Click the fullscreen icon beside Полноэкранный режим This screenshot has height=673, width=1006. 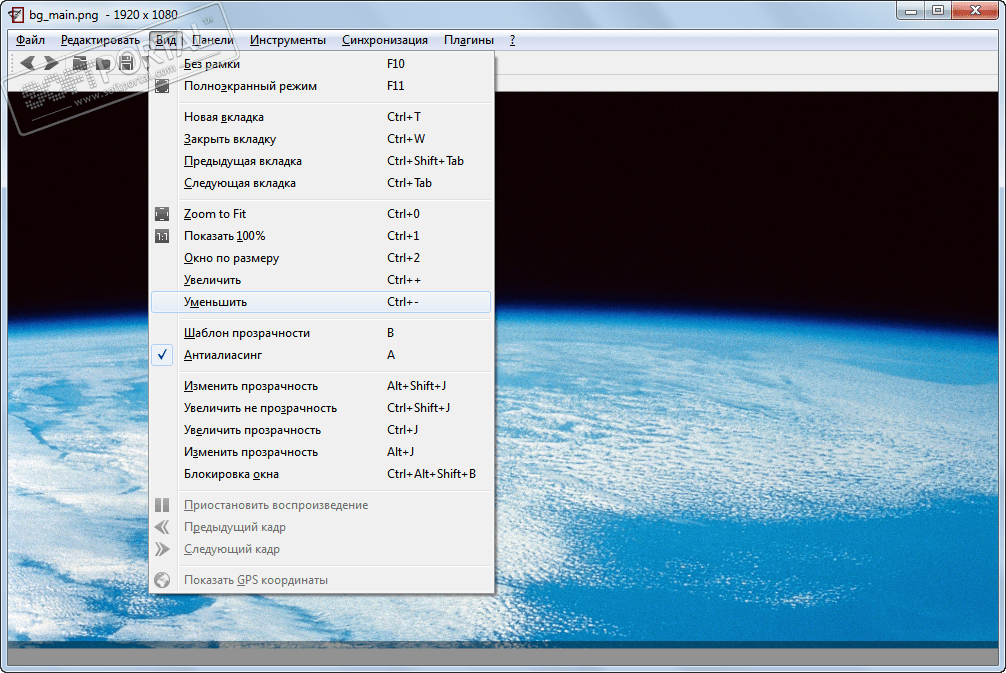click(162, 86)
